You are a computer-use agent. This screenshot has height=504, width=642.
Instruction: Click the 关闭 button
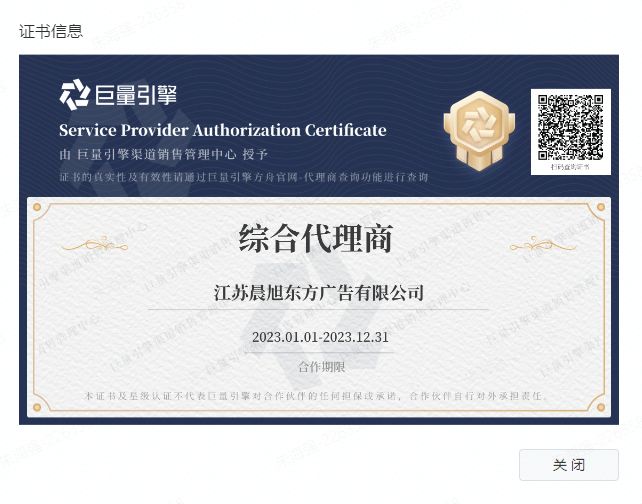(x=569, y=465)
